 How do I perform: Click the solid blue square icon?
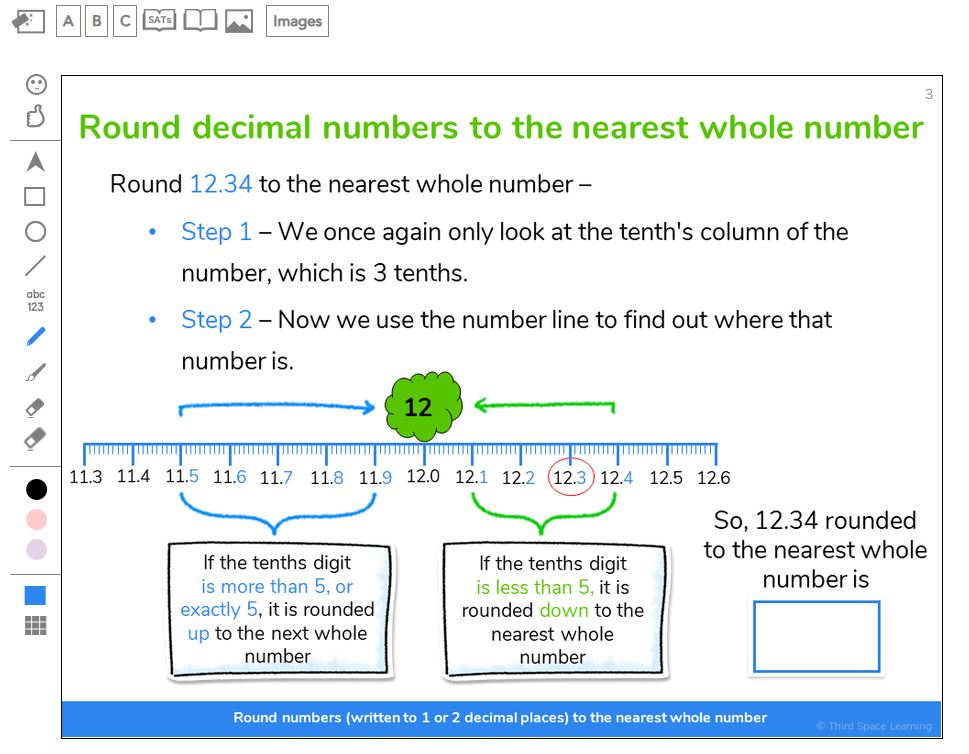(35, 596)
